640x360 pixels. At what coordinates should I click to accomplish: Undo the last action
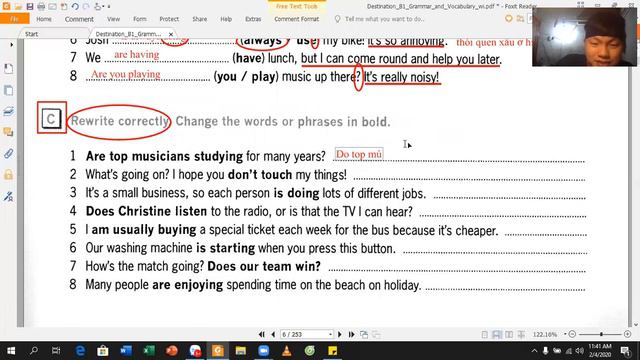[75, 7]
